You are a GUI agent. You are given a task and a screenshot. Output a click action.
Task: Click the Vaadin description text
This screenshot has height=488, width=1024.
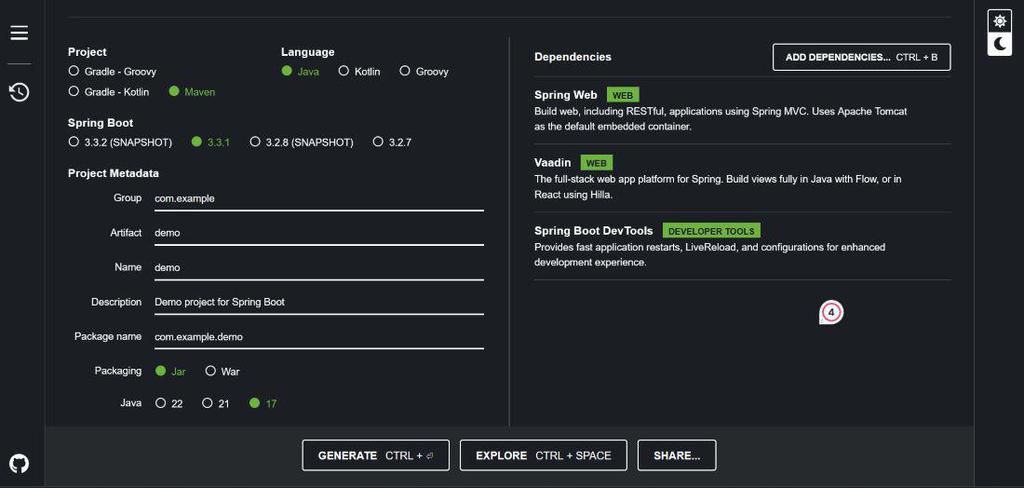click(718, 187)
